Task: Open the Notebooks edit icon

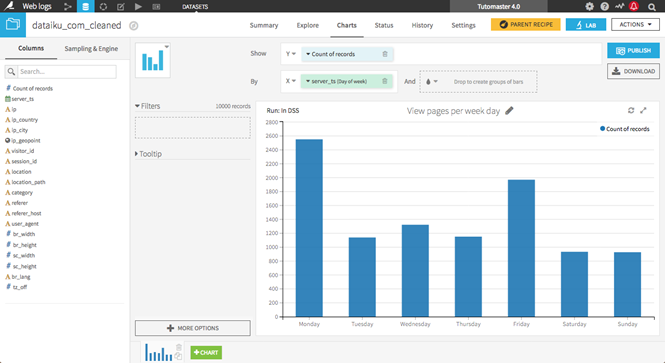Action: pos(120,6)
